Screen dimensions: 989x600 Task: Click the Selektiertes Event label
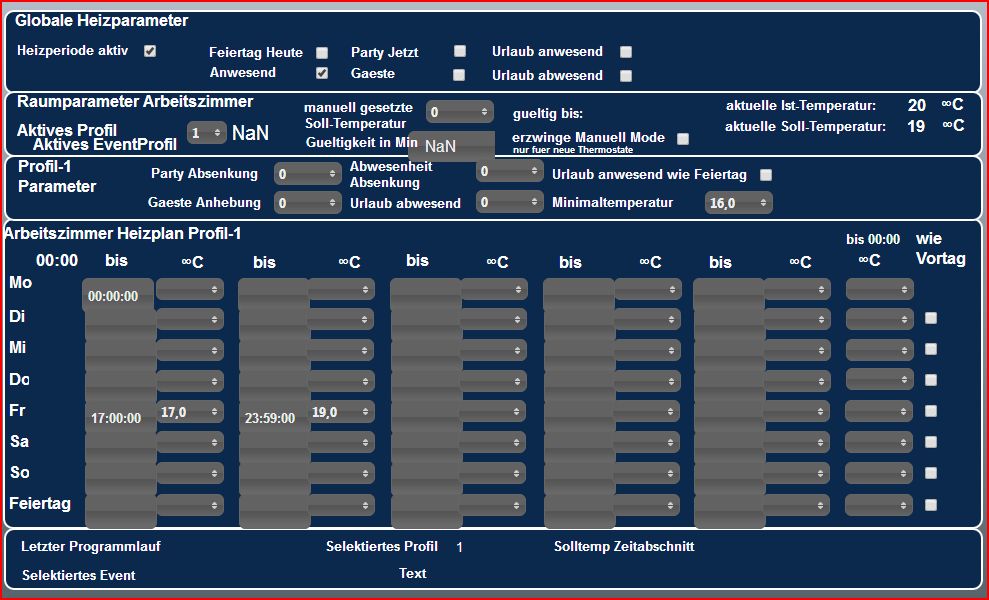[x=79, y=575]
